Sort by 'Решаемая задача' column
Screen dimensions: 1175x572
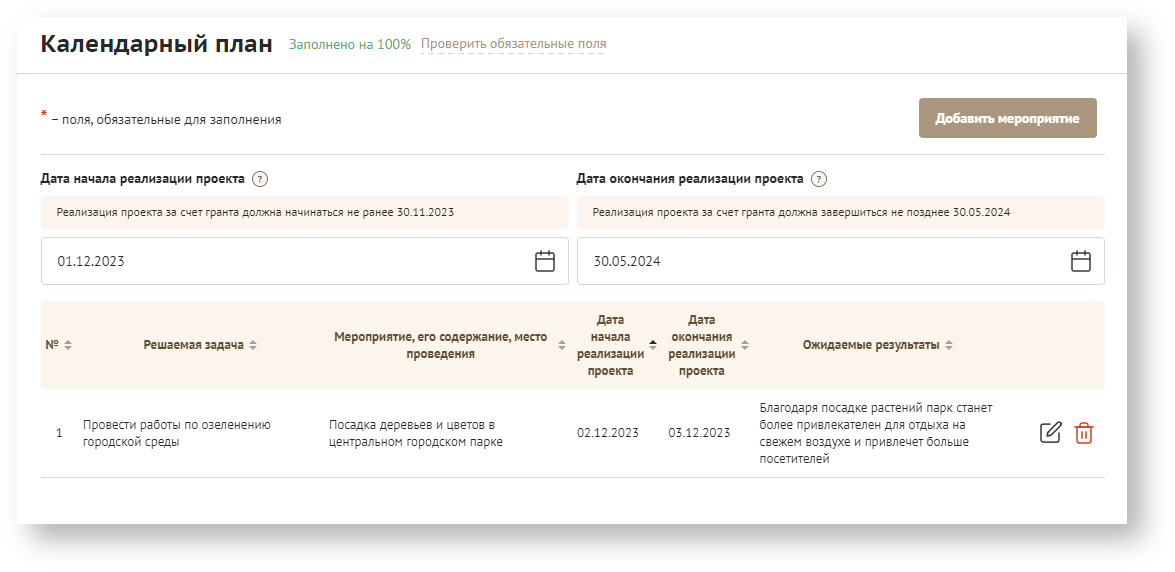(x=253, y=345)
